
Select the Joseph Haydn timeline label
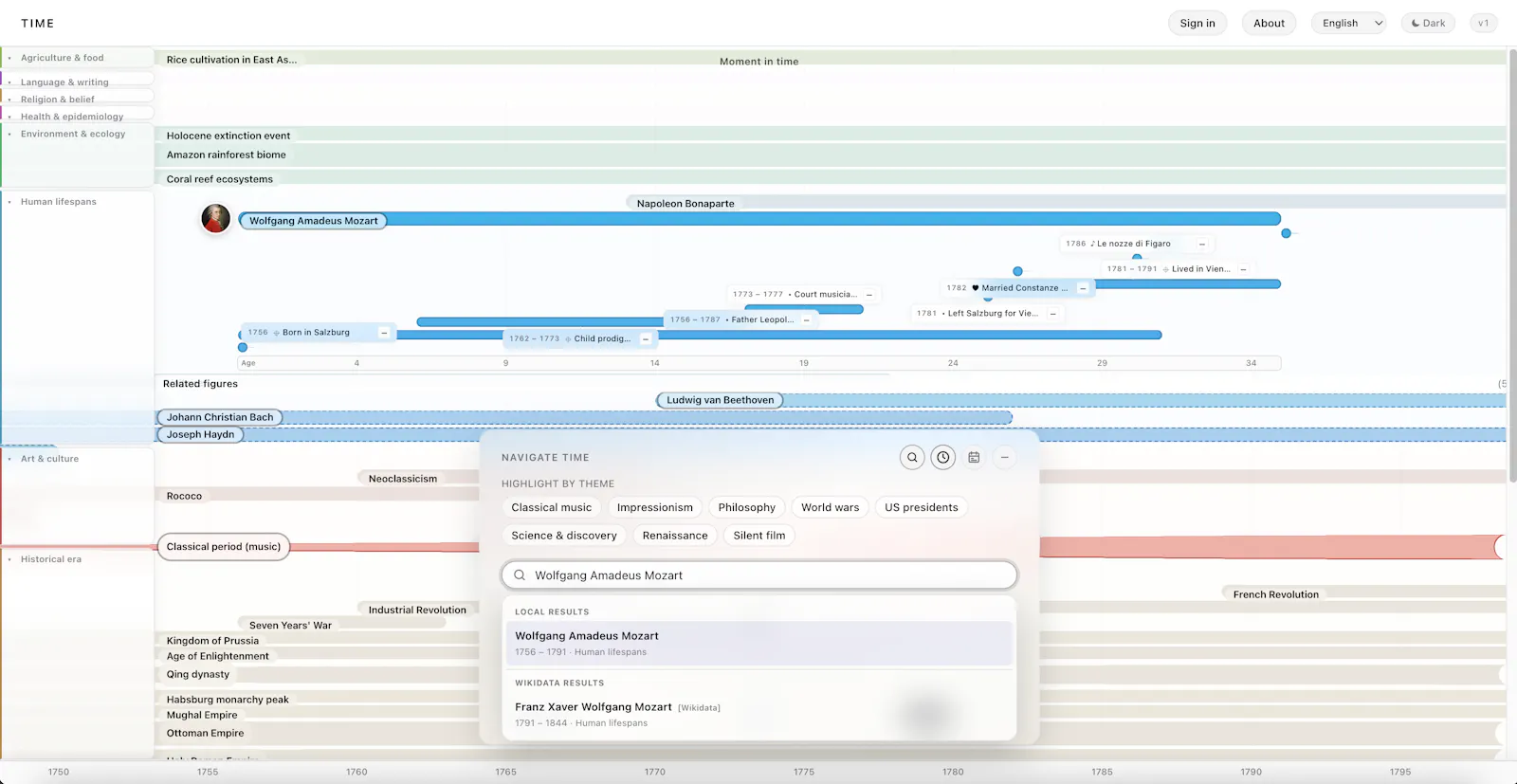click(x=200, y=434)
